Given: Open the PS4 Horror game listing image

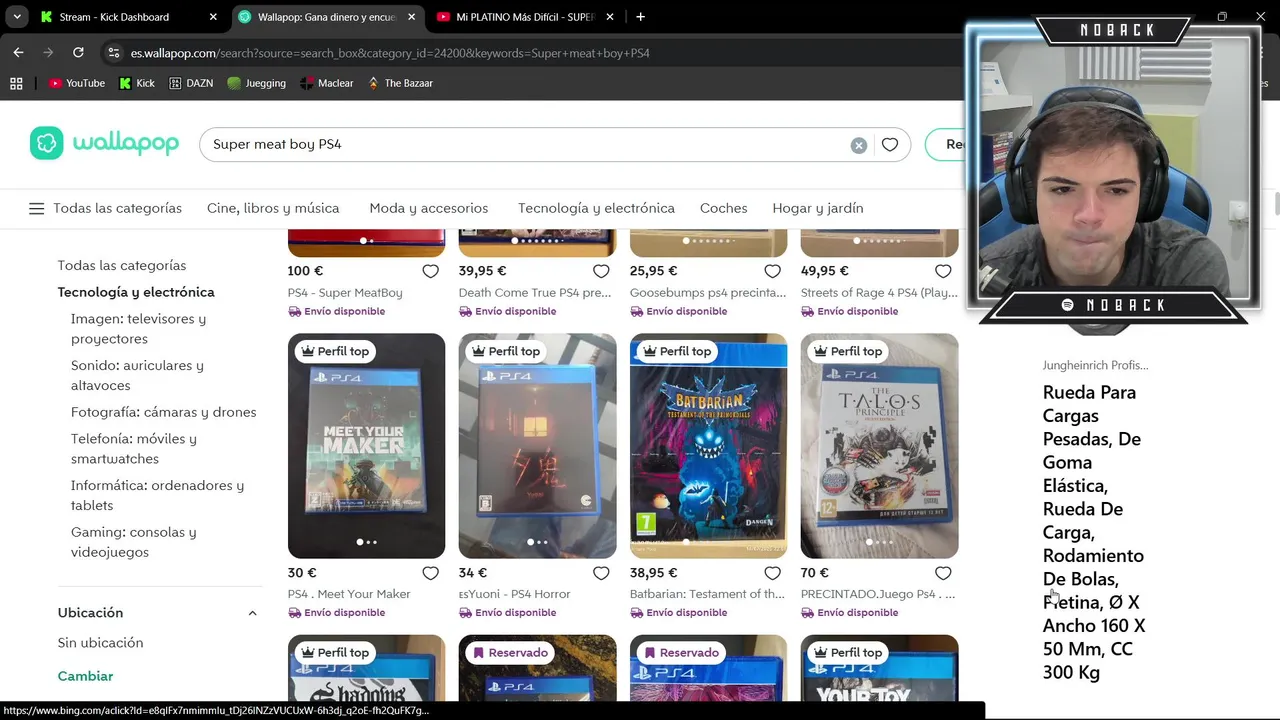Looking at the screenshot, I should coord(537,446).
